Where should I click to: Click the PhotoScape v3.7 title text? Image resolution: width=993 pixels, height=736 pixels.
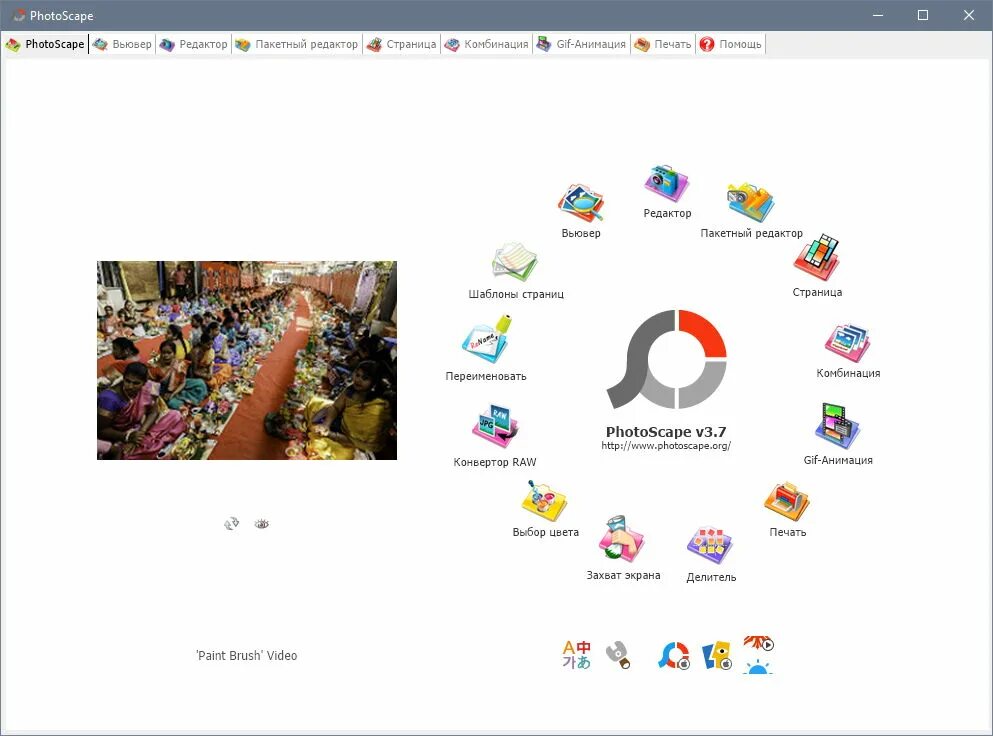[666, 431]
